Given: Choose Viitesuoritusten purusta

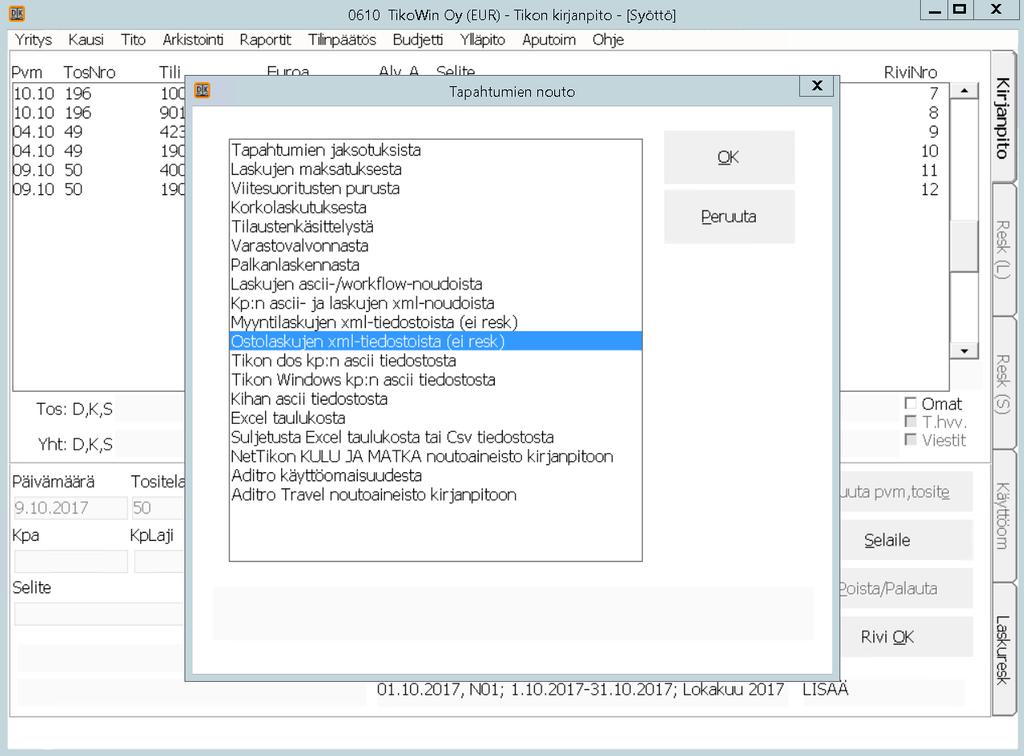Looking at the screenshot, I should 436,188.
